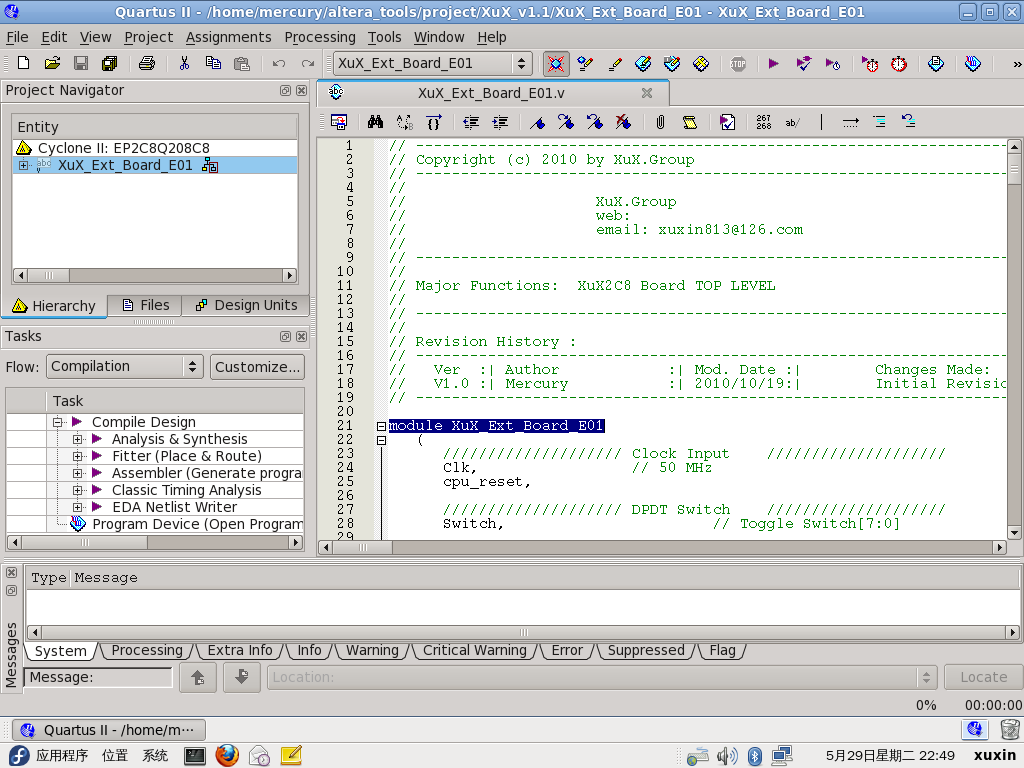Click the right-pointing indent arrow icon in editor toolbar

(500, 122)
